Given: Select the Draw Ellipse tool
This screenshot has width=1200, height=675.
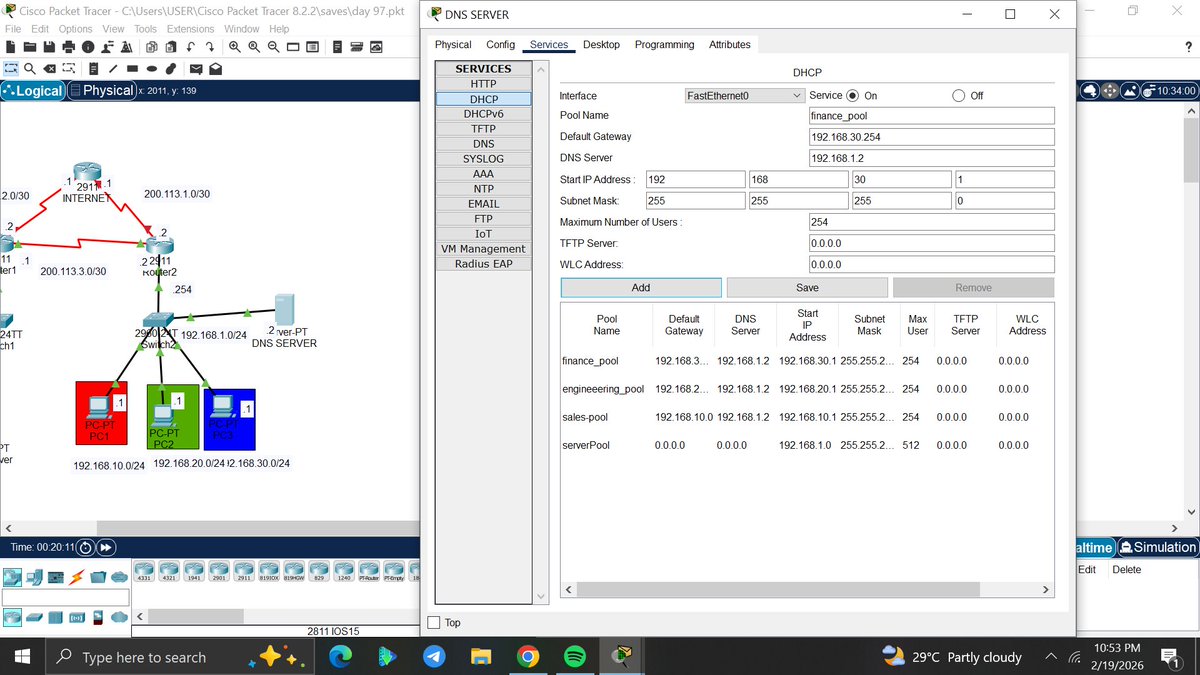Looking at the screenshot, I should [152, 69].
